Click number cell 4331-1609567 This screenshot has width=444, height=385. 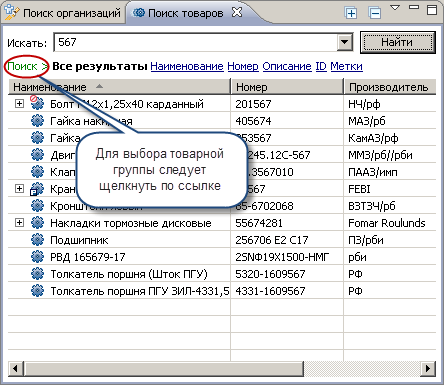coord(270,291)
